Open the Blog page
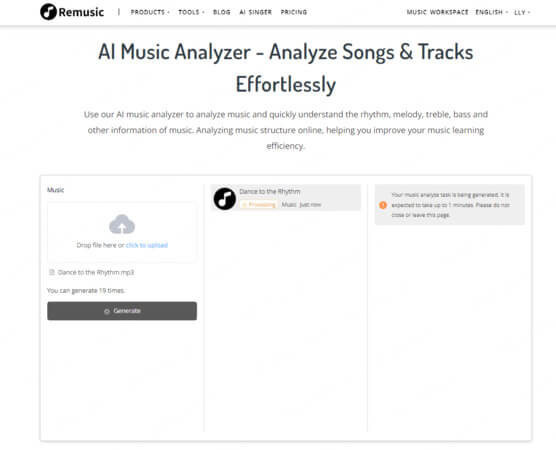556x450 pixels. click(222, 12)
